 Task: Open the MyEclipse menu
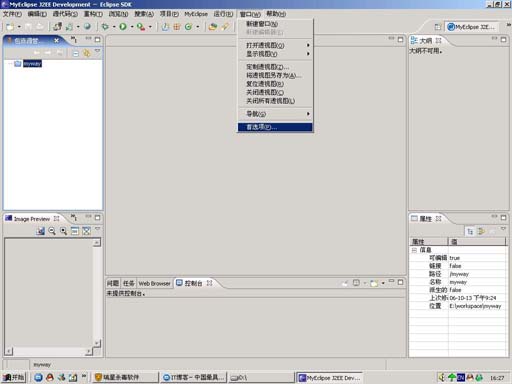[x=196, y=14]
